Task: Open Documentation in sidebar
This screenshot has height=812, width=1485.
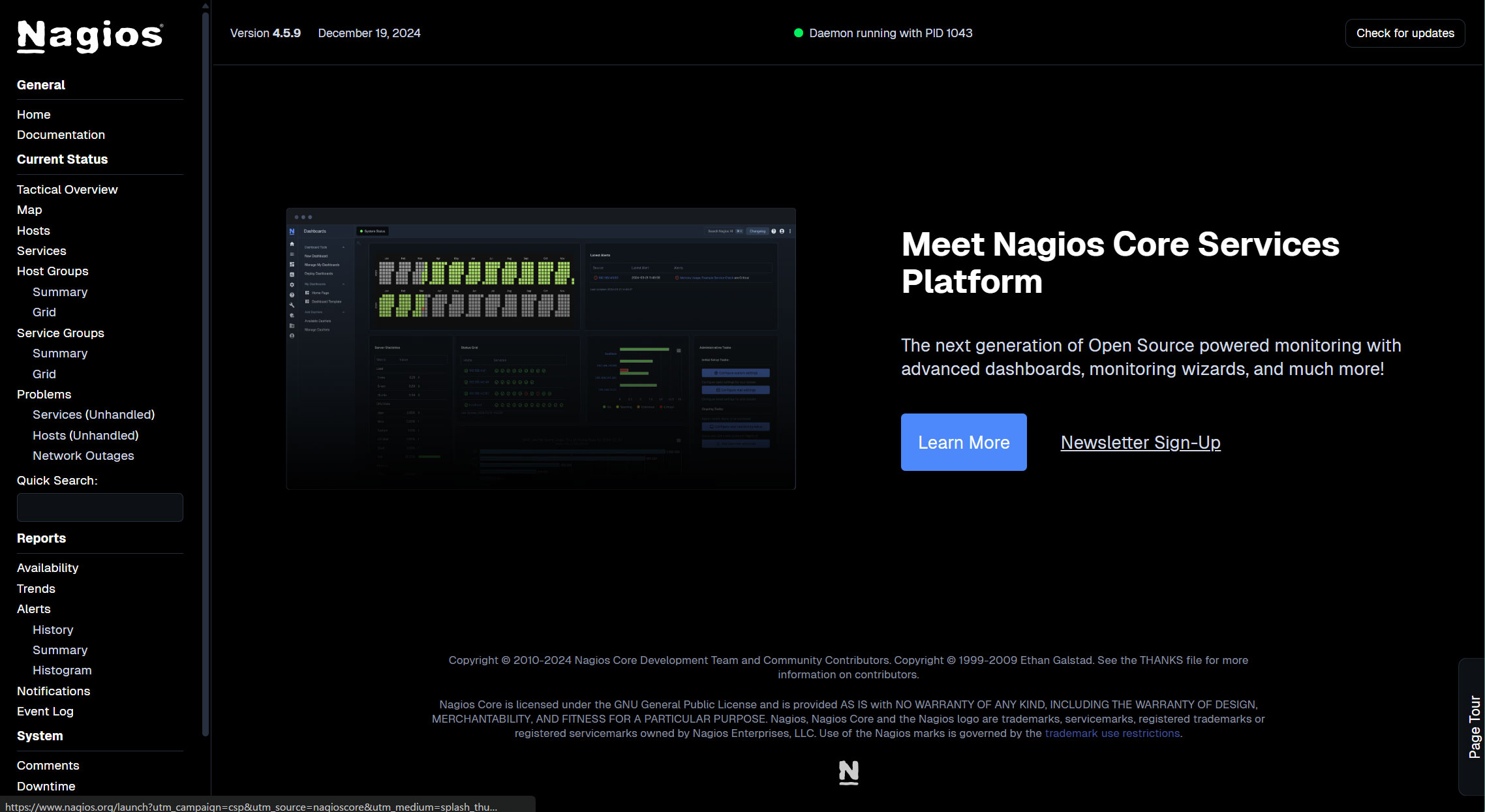Action: click(61, 134)
